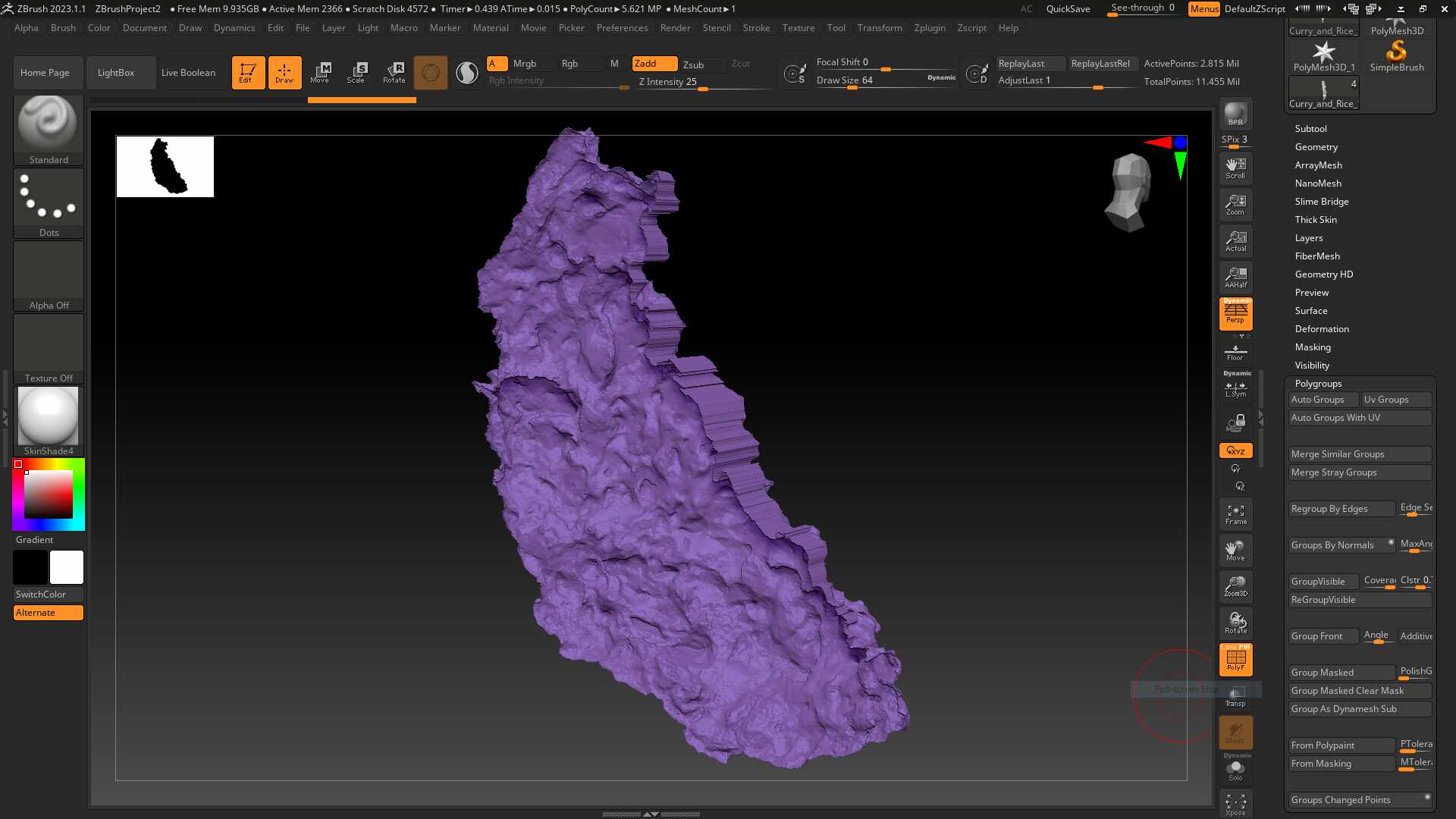Click the SimpleBrush tool thumbnail
1456x819 pixels.
1396,55
